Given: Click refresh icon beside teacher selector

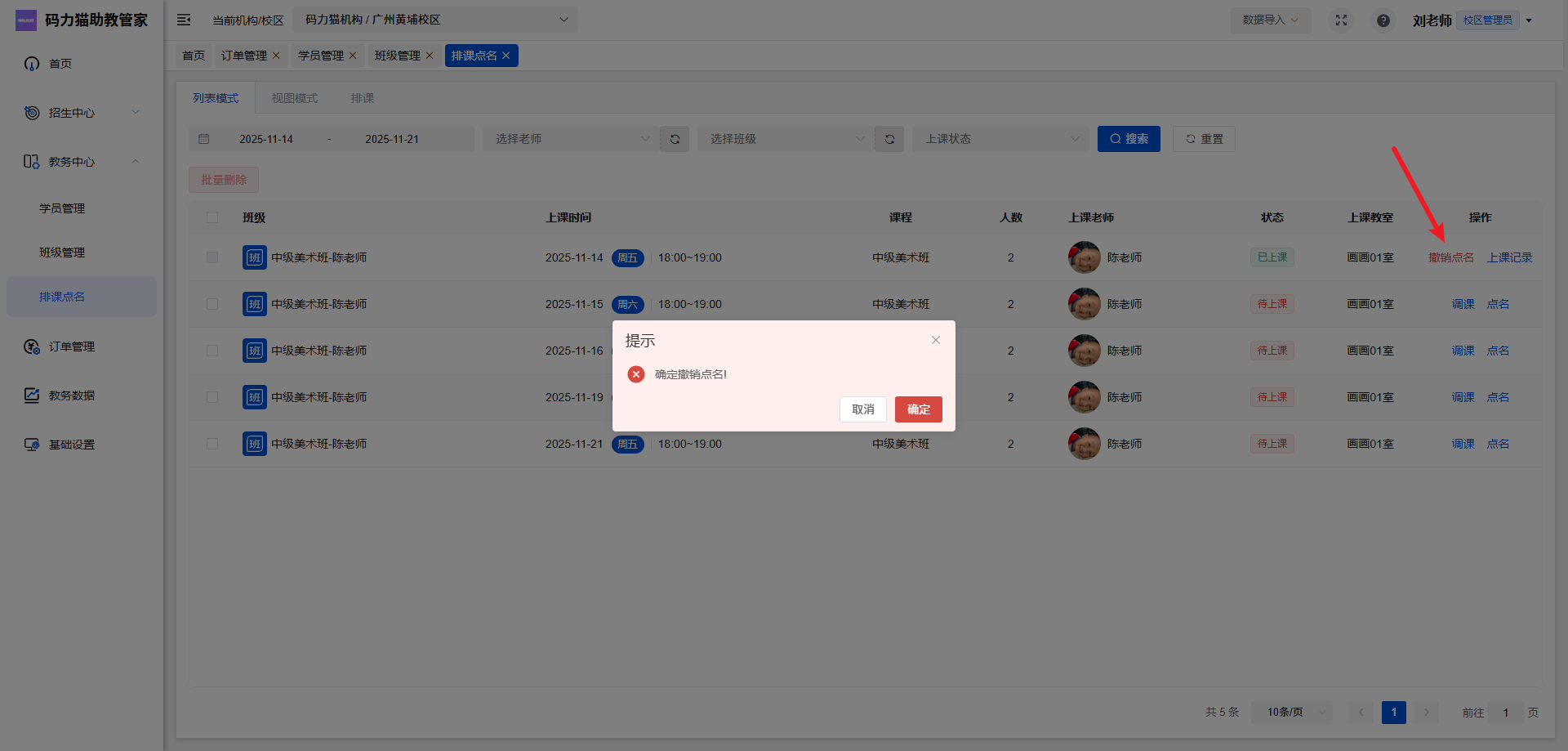Looking at the screenshot, I should (x=675, y=139).
